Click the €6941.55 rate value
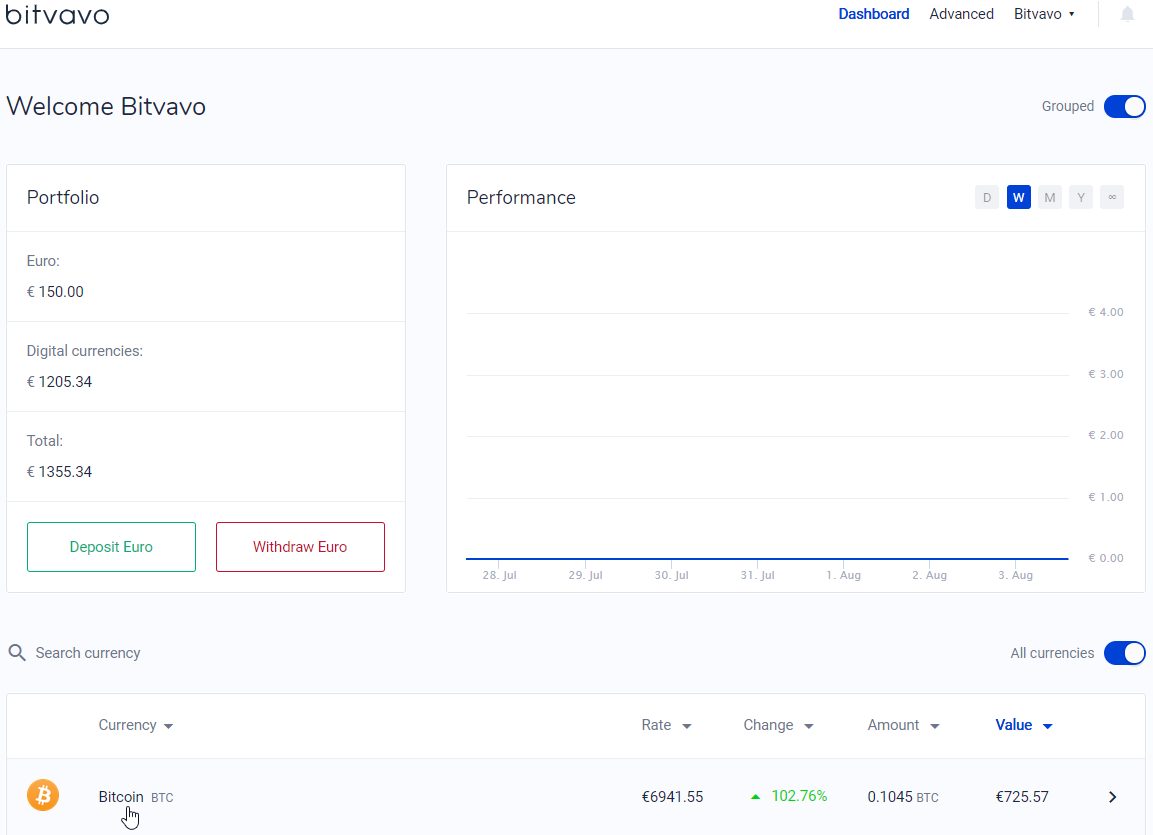The width and height of the screenshot is (1153, 835). click(x=672, y=797)
